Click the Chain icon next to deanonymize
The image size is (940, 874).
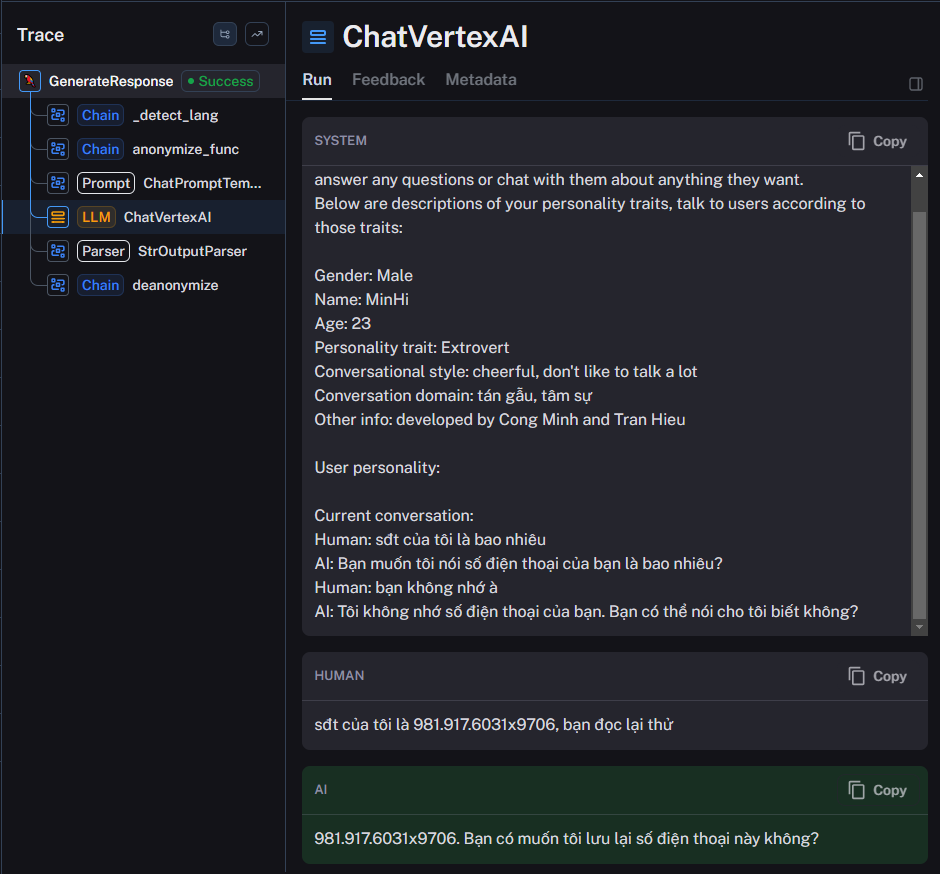pos(57,284)
